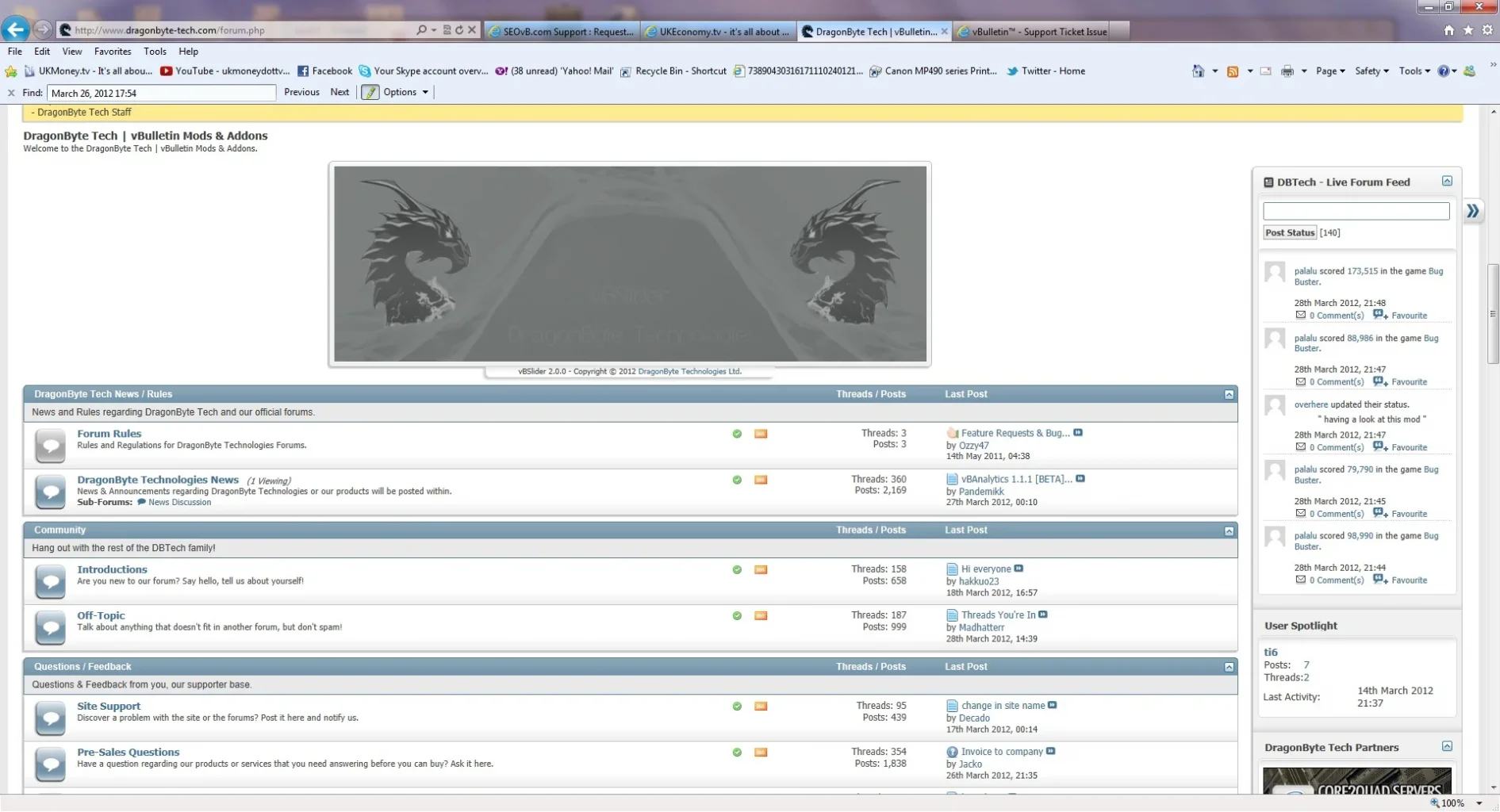The image size is (1500, 812).
Task: Click orange RSS icon for Forum Rules row
Action: tap(761, 434)
